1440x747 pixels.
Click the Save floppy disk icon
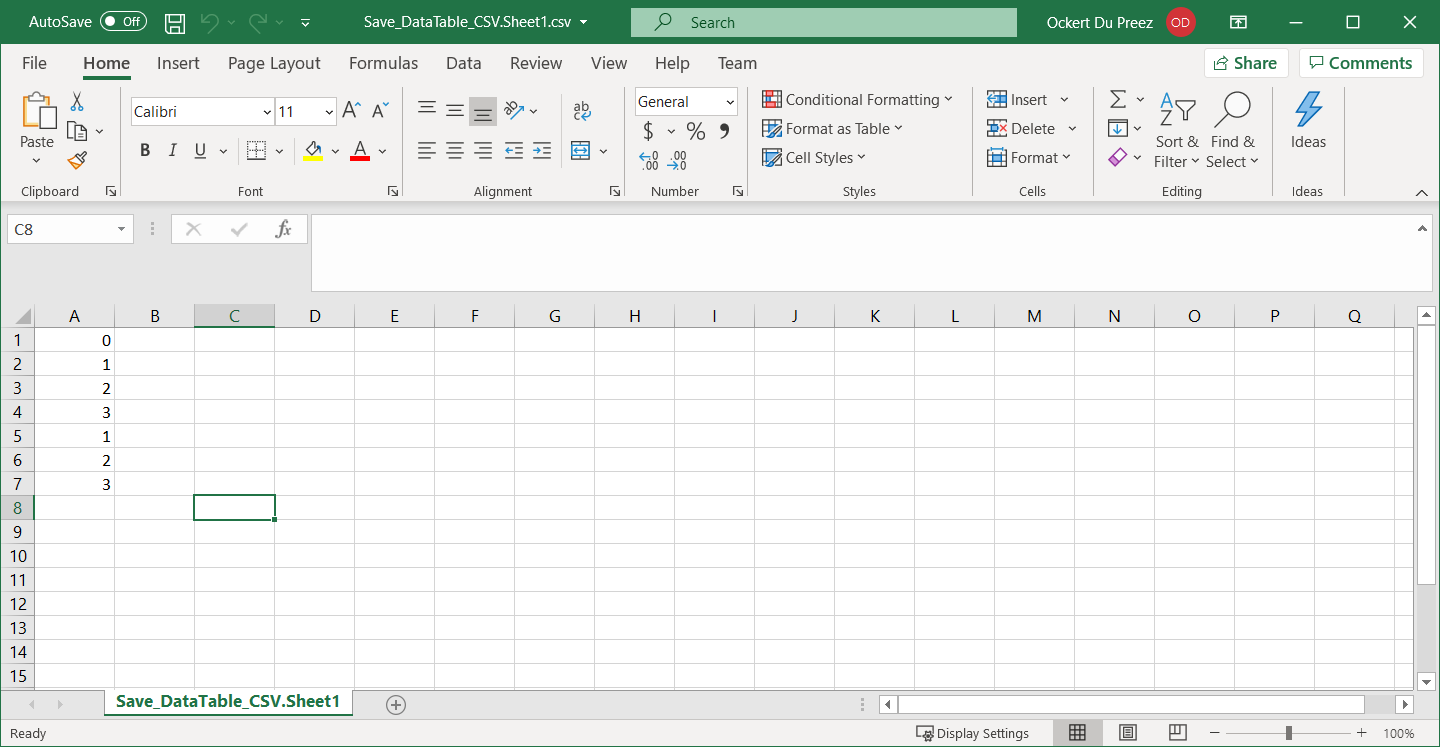(x=175, y=22)
